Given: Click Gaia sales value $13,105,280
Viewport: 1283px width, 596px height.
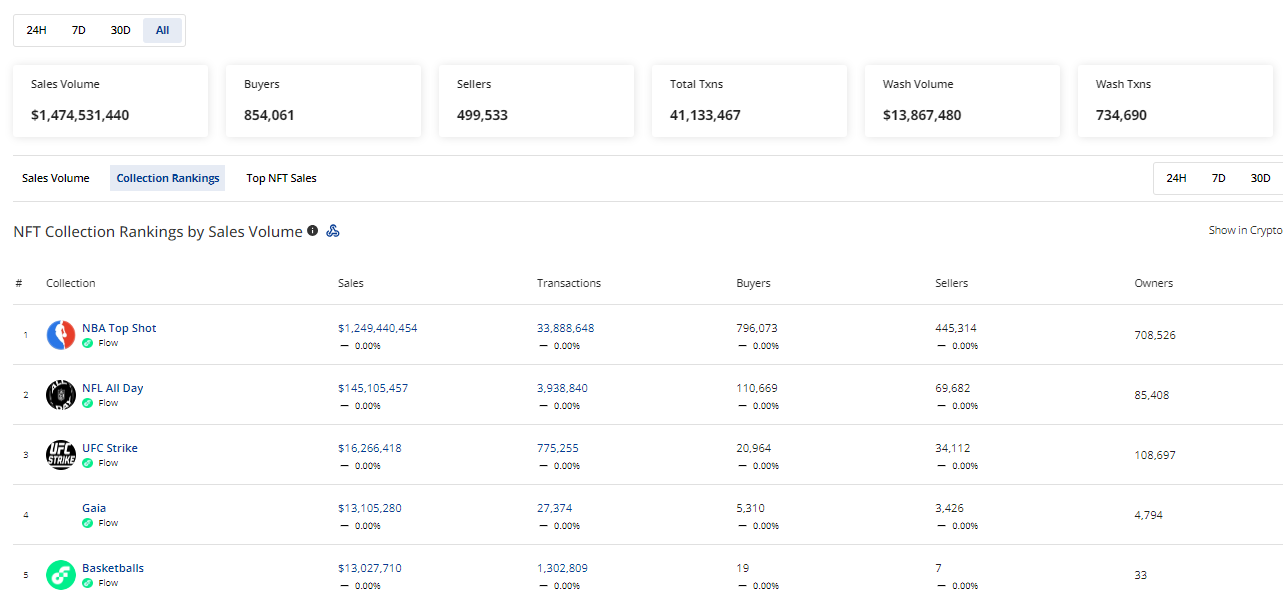Looking at the screenshot, I should tap(370, 508).
